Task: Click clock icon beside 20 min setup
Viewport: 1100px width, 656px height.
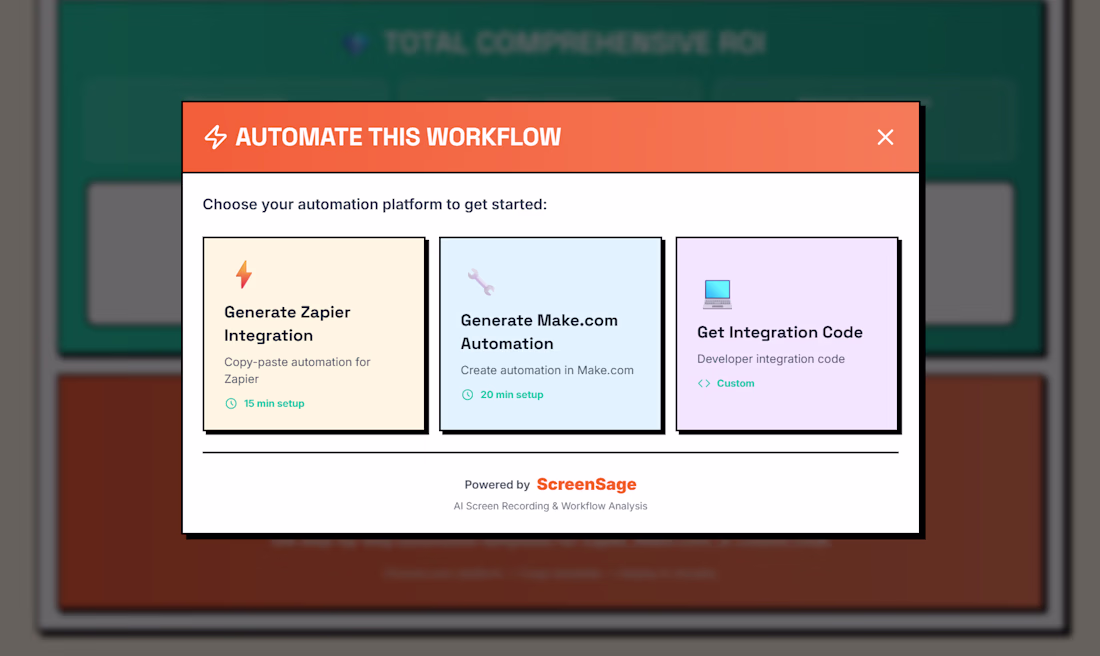Action: 467,395
